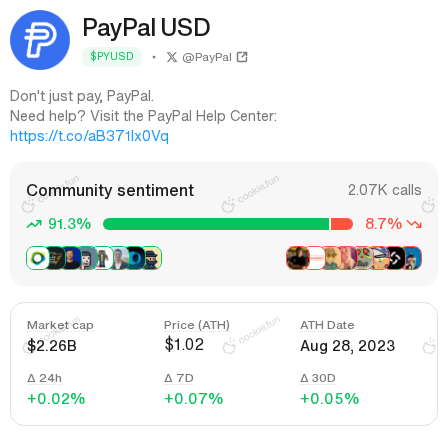Click the red downward trend arrow icon
Screen dimensions: 448x436
[x=415, y=224]
